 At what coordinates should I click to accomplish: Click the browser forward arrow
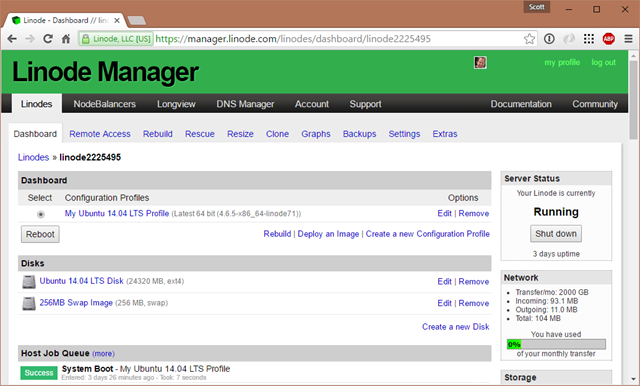[30, 39]
